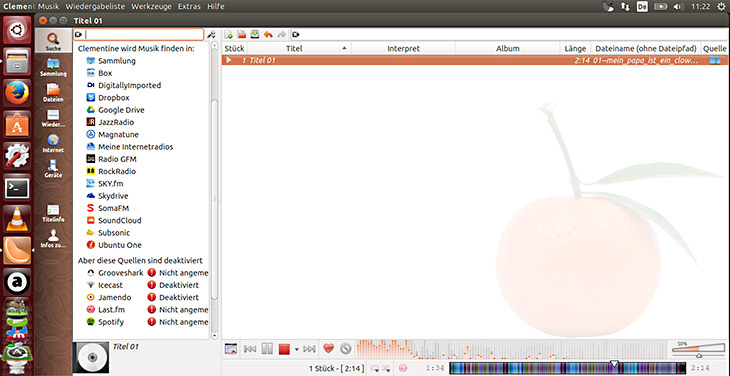Open the Infos zum Interpreten sidebar tab
Viewport: 730px width, 376px height.
pyautogui.click(x=53, y=239)
